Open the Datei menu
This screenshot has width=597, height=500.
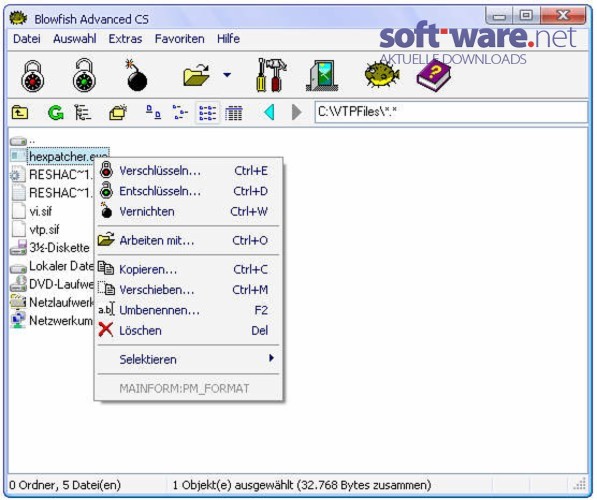(27, 39)
